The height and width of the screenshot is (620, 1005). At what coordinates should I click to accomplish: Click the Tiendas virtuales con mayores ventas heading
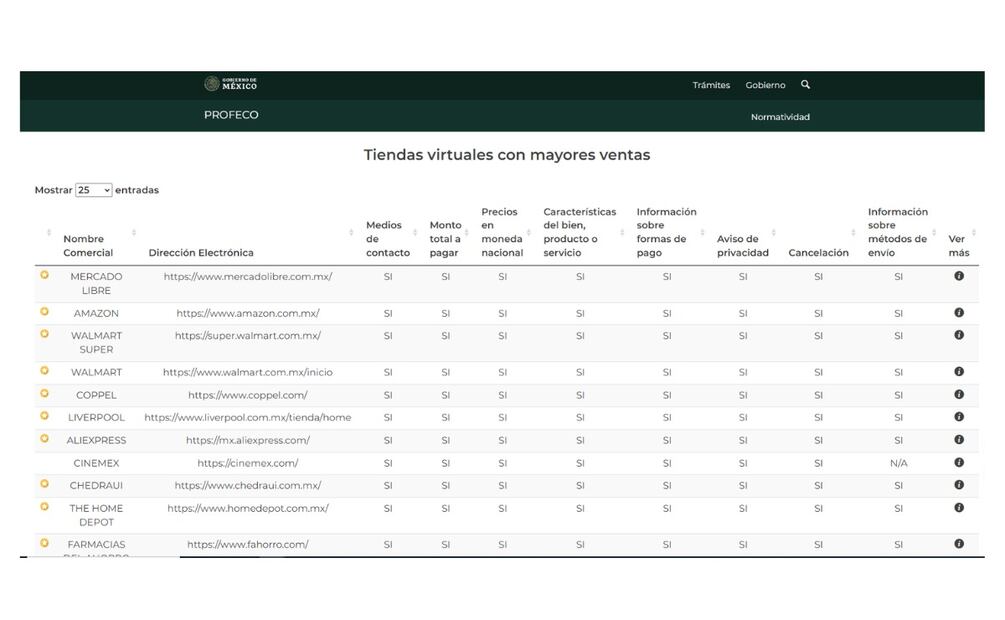click(x=507, y=155)
